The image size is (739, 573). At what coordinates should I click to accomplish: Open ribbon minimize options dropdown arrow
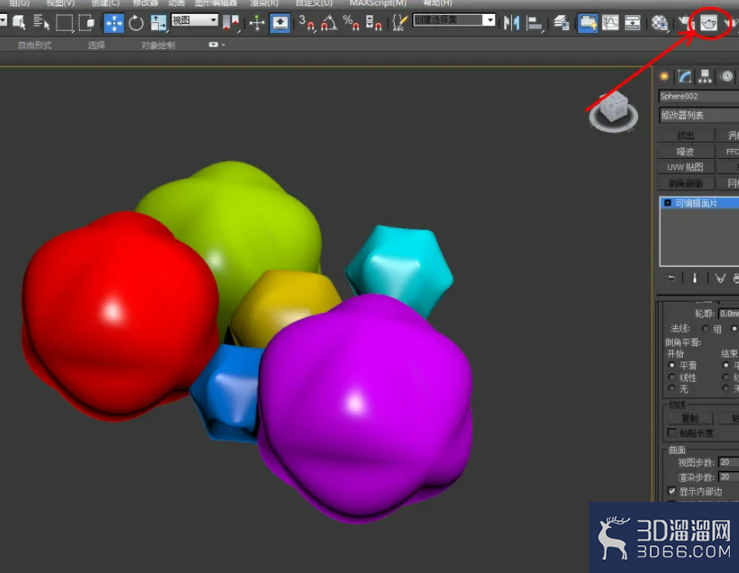click(223, 45)
